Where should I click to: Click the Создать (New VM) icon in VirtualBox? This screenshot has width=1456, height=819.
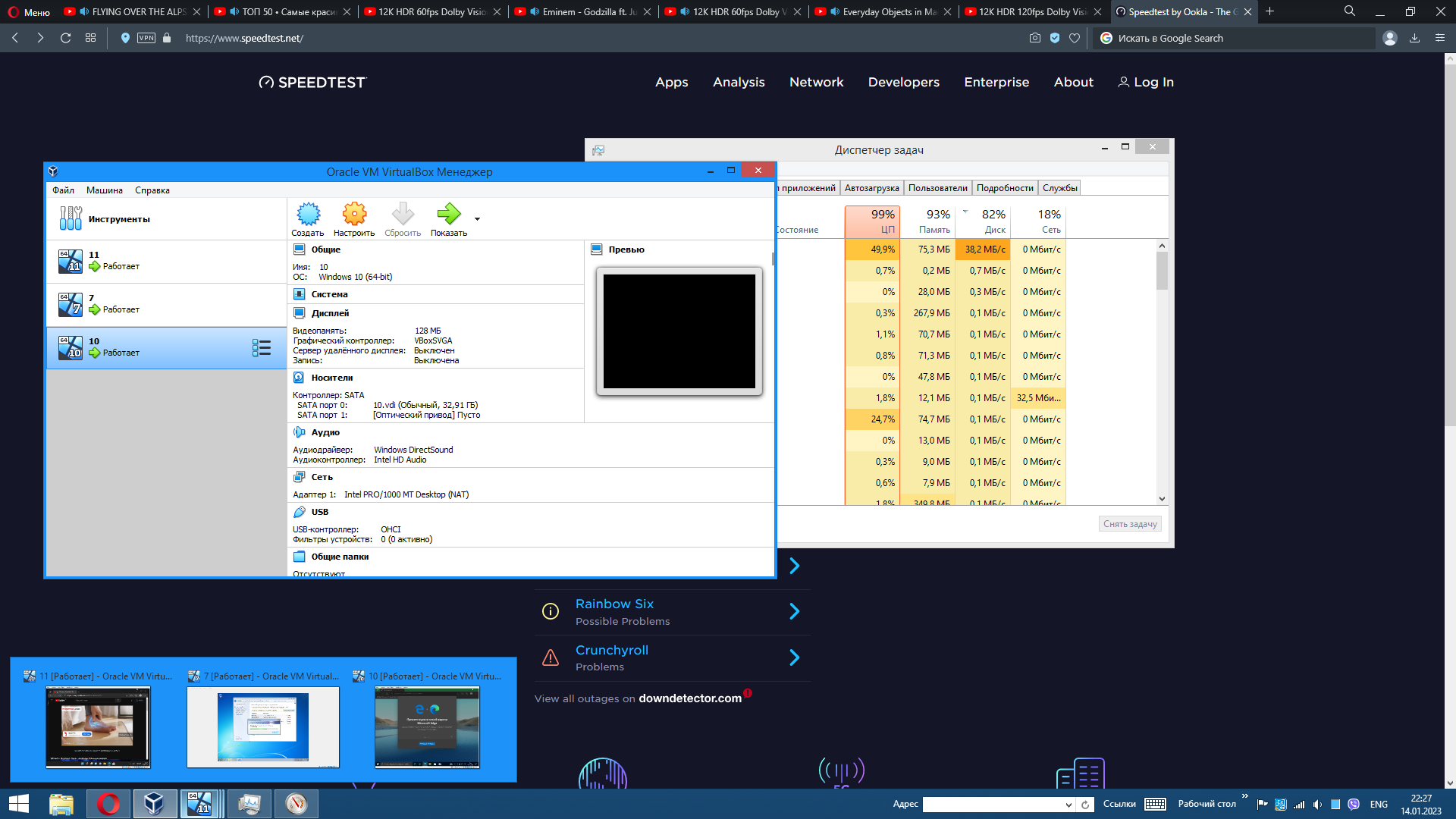[308, 215]
